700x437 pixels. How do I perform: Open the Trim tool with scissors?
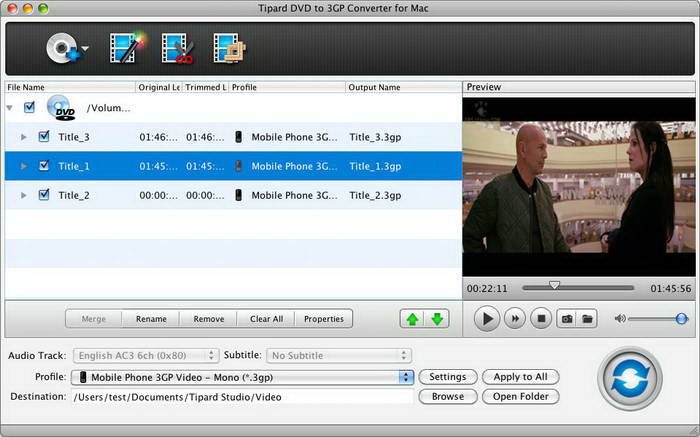[177, 48]
